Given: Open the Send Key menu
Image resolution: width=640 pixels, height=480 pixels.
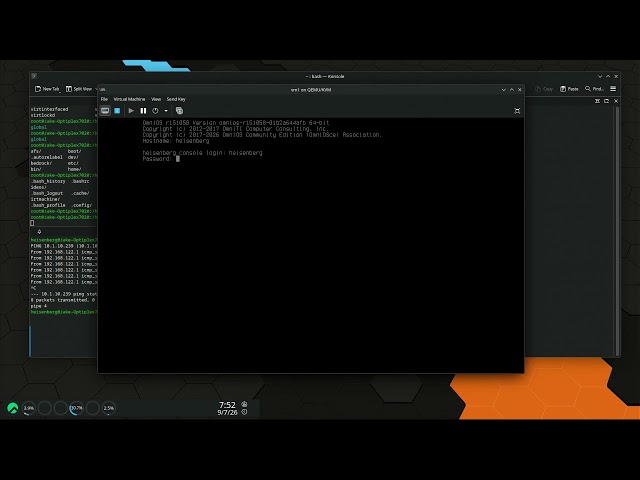Looking at the screenshot, I should tap(176, 99).
